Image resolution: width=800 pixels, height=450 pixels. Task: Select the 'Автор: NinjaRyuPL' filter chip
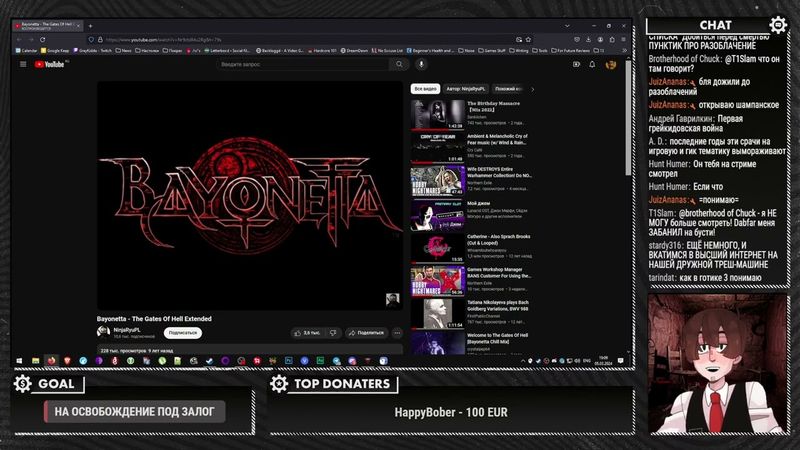pyautogui.click(x=467, y=89)
